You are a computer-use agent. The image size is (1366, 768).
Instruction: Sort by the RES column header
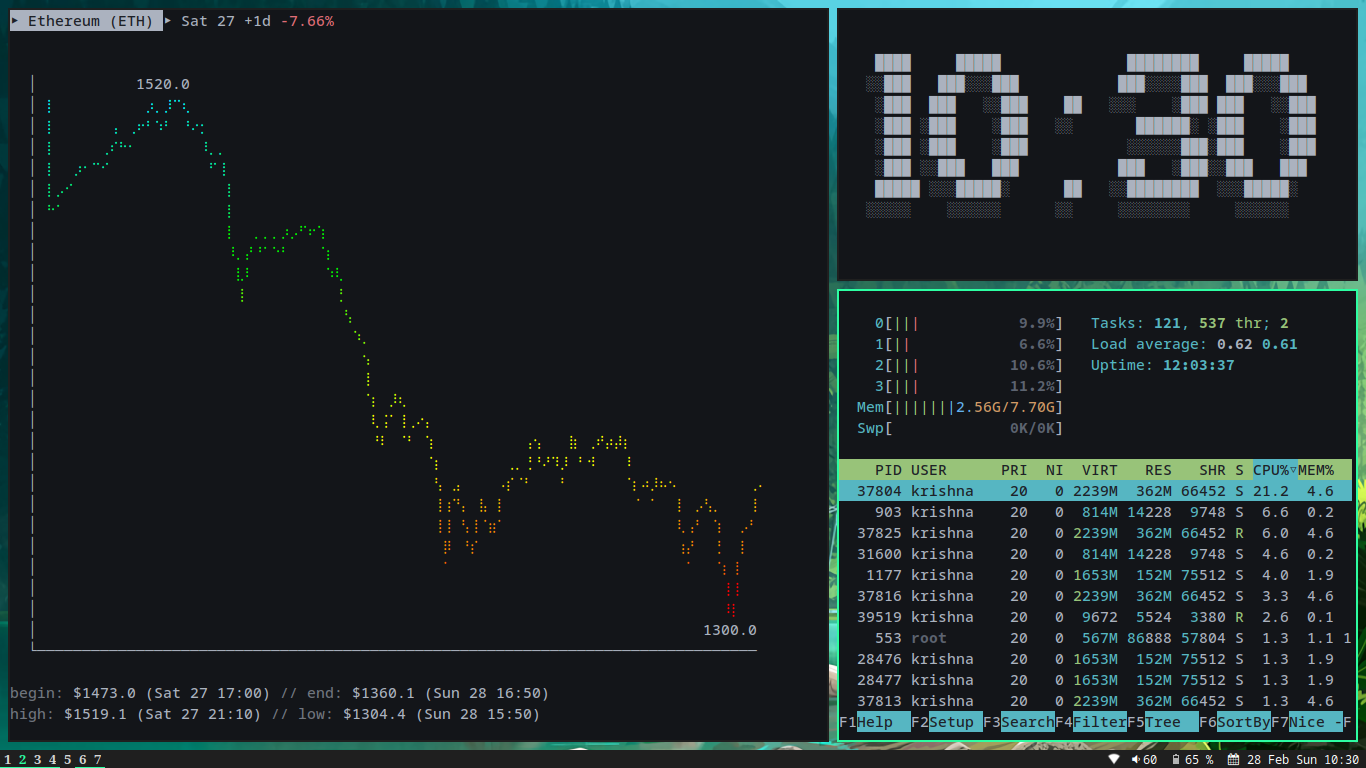point(1158,470)
